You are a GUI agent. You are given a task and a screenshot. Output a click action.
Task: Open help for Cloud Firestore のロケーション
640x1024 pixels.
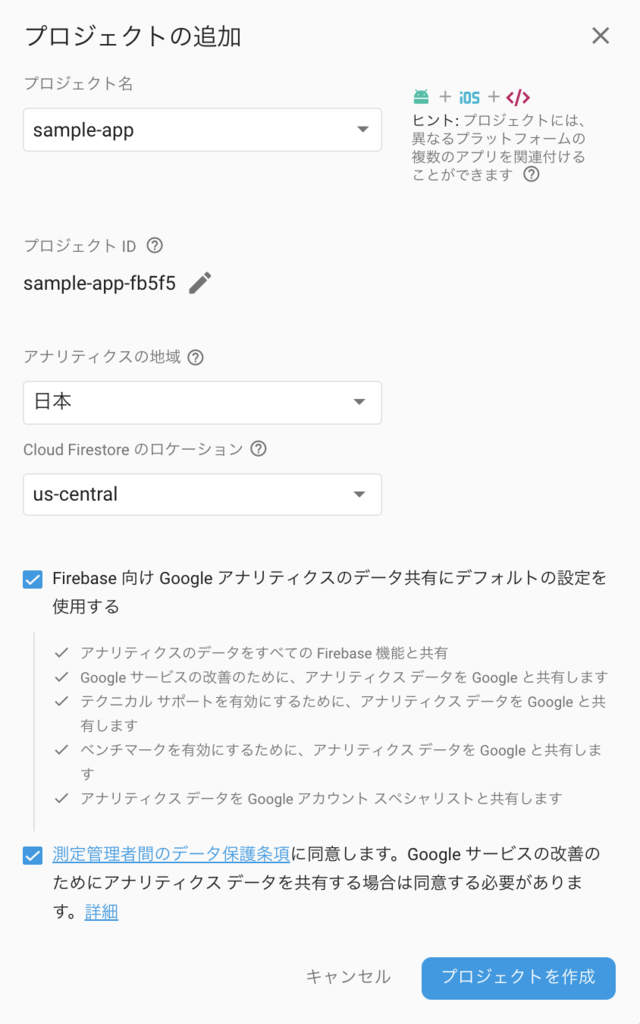(x=259, y=449)
